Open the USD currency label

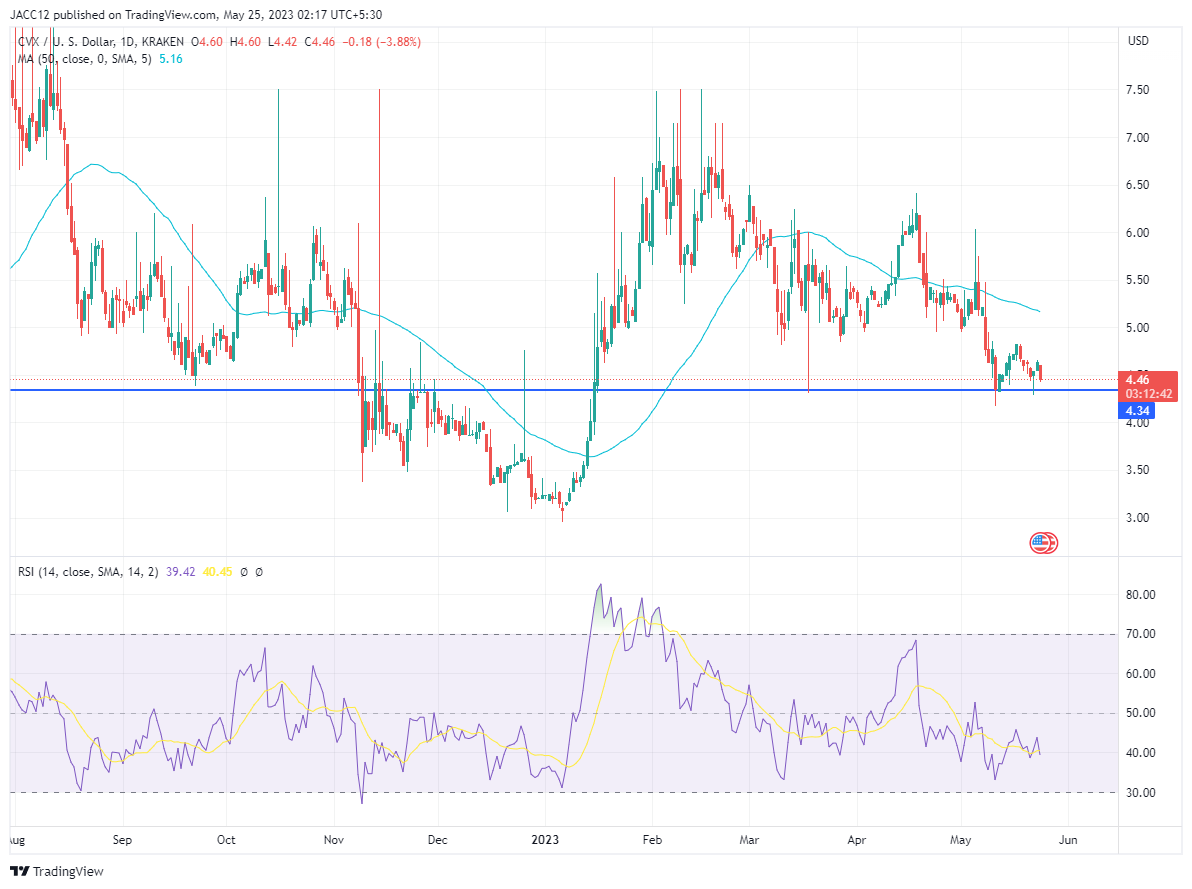[1138, 41]
